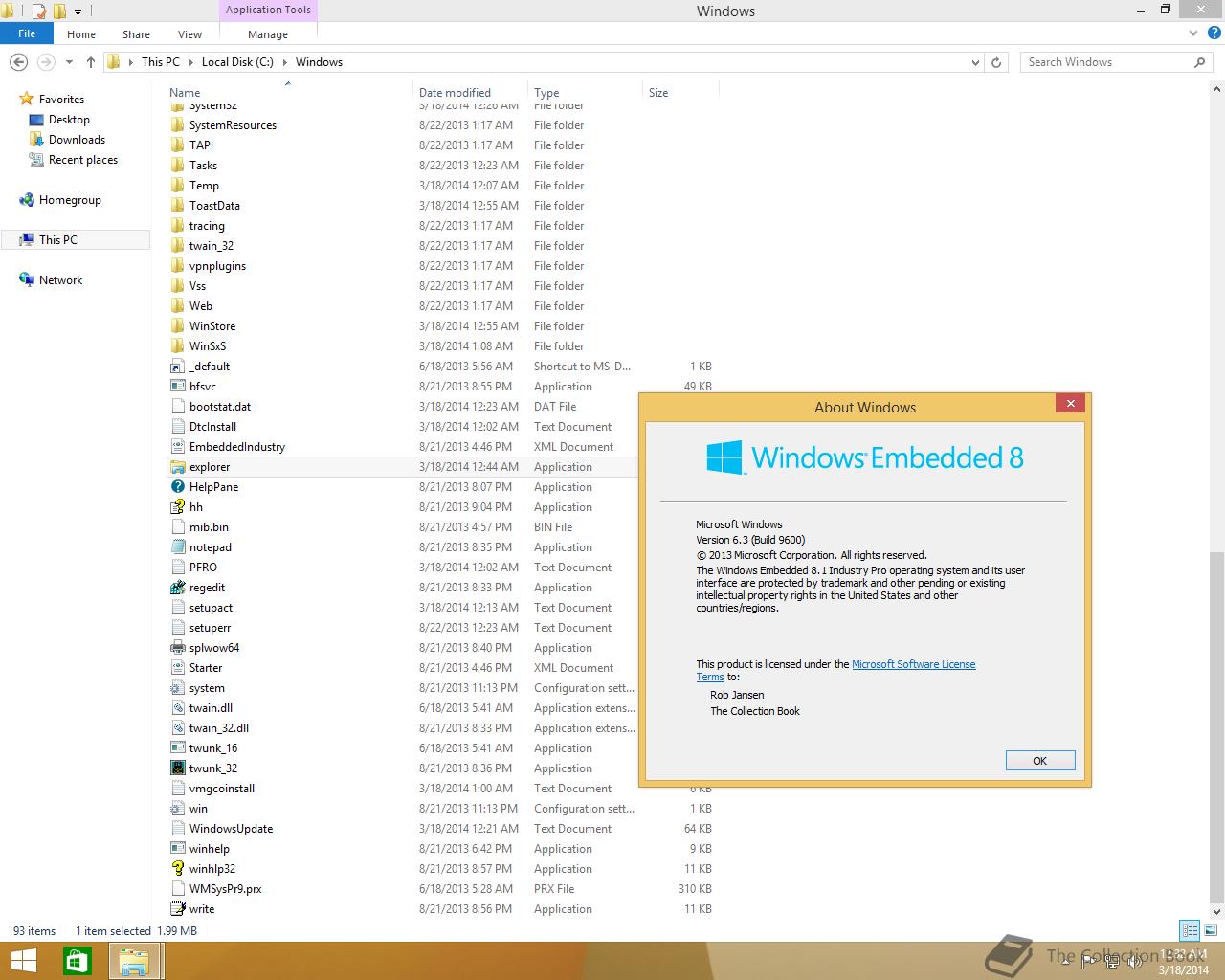Open File Explorer taskbar icon
This screenshot has height=980, width=1225.
(x=134, y=961)
